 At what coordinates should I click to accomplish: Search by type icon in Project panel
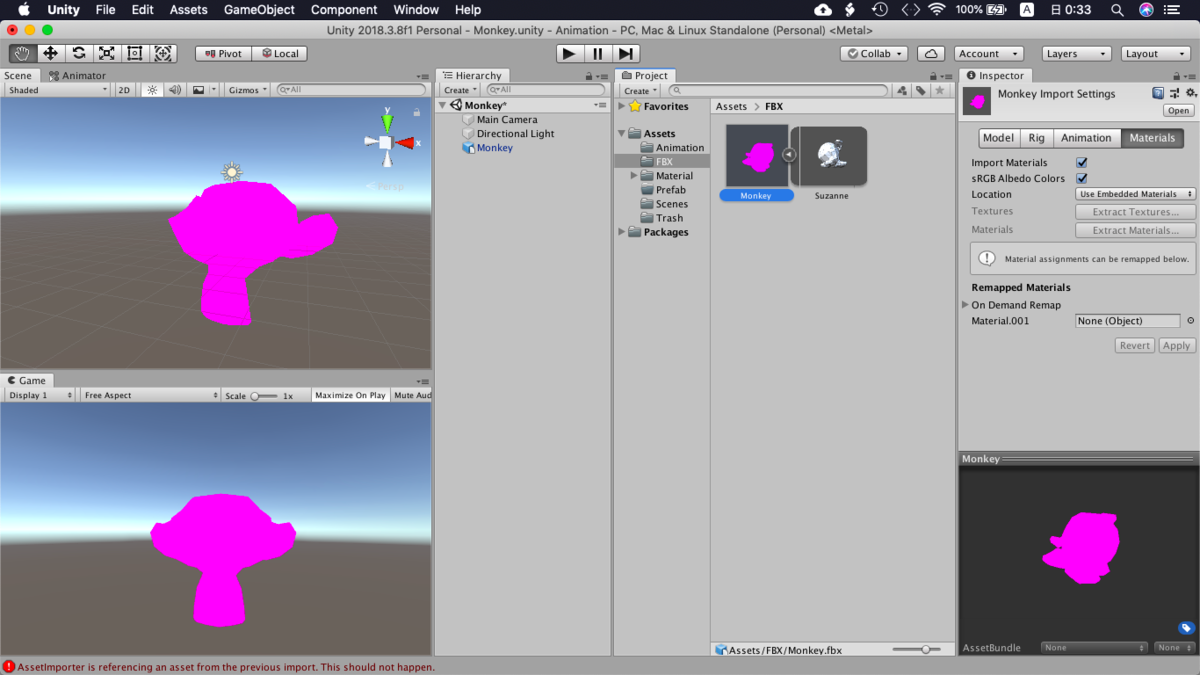[902, 90]
